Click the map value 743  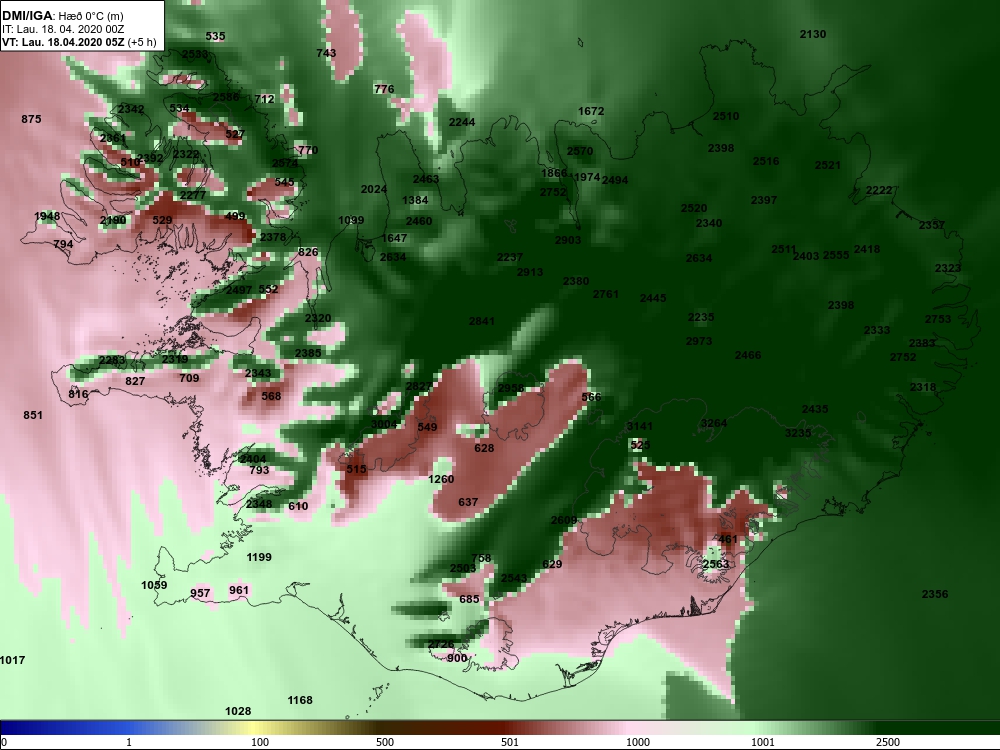click(326, 53)
